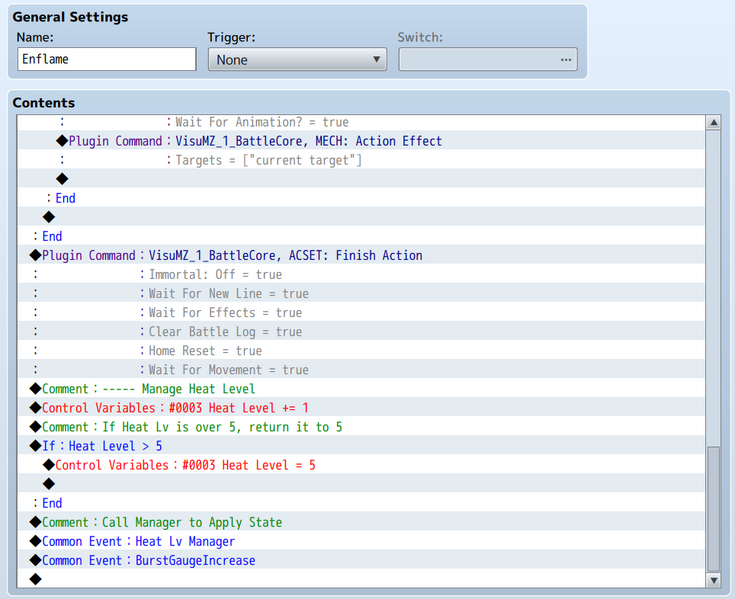735x599 pixels.
Task: Select the If Heat Level > 5 condition
Action: [115, 446]
